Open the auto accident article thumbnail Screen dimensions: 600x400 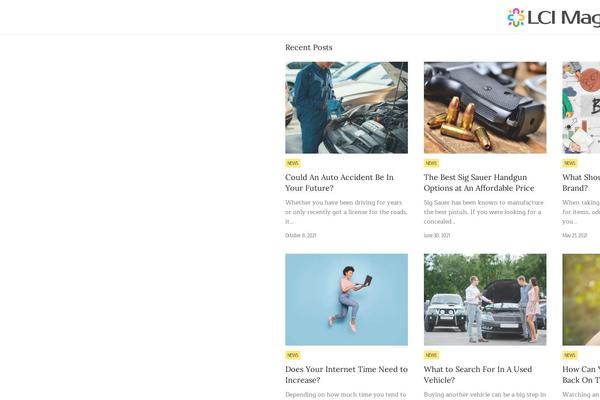pos(346,108)
